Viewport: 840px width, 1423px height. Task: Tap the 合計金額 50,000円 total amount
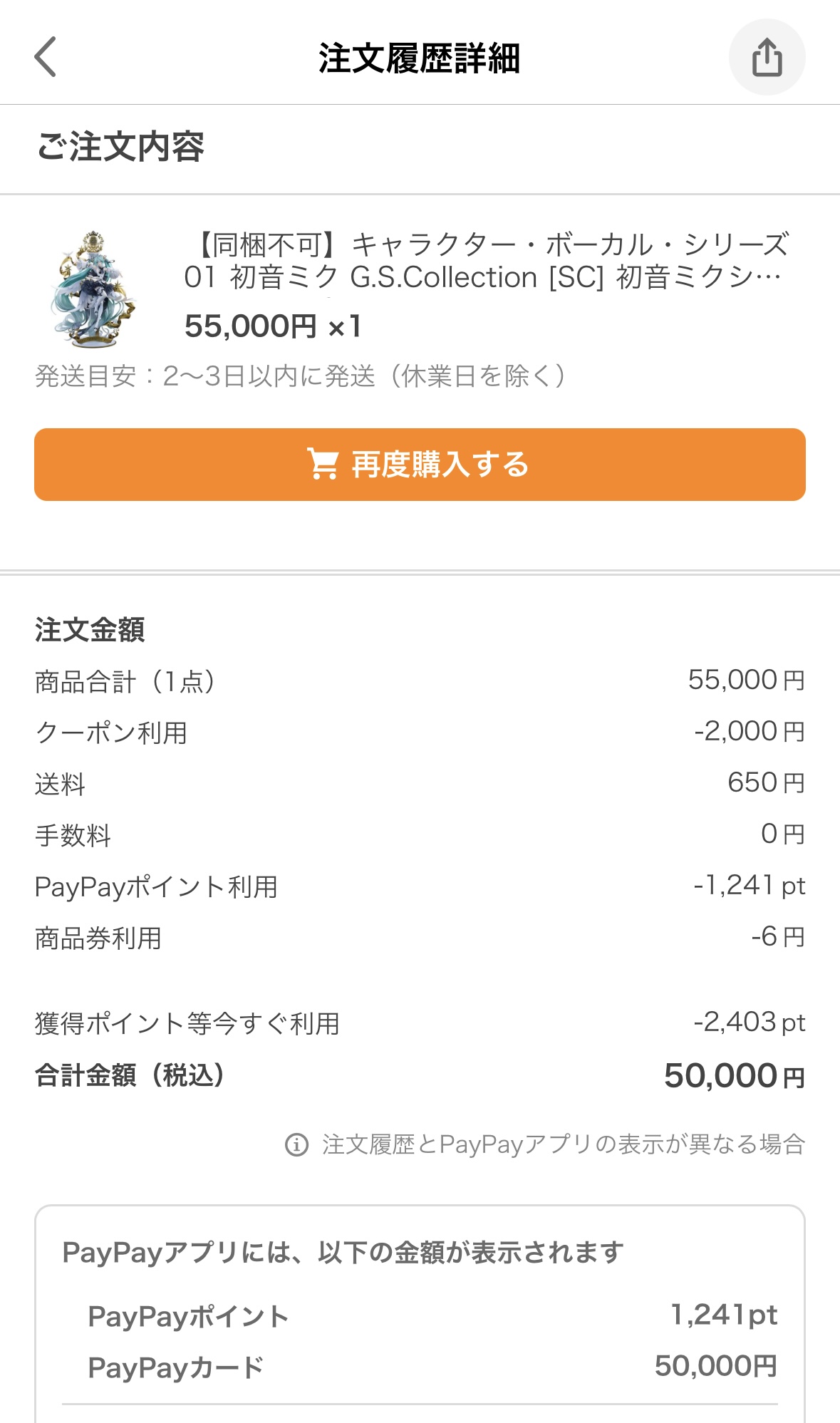(735, 1076)
